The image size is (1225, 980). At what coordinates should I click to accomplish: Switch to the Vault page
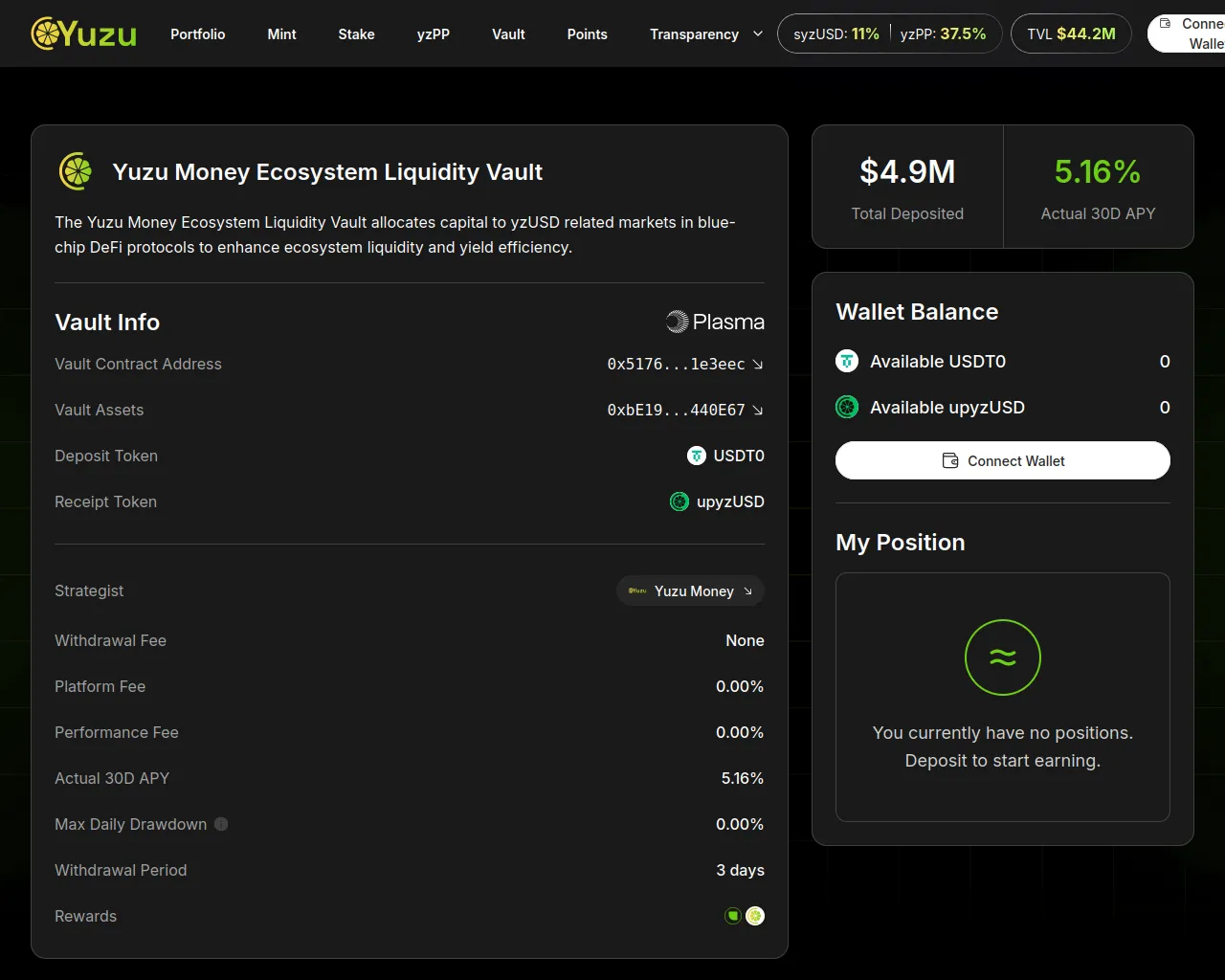[508, 33]
